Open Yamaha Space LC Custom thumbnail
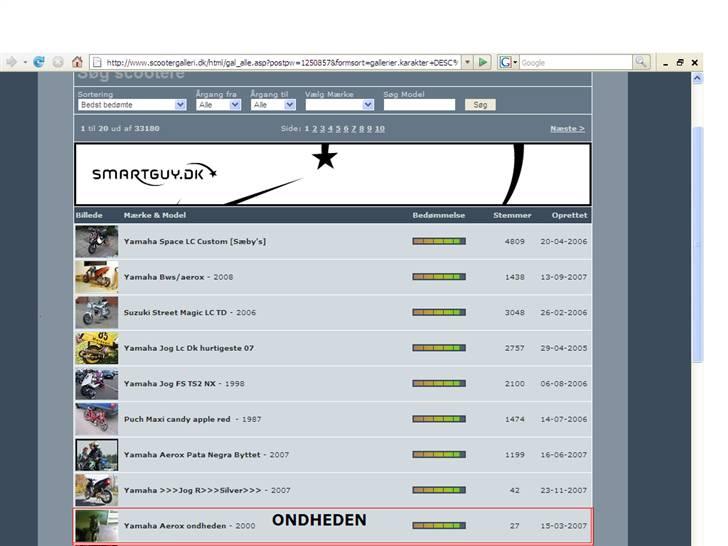This screenshot has height=546, width=728. click(96, 241)
